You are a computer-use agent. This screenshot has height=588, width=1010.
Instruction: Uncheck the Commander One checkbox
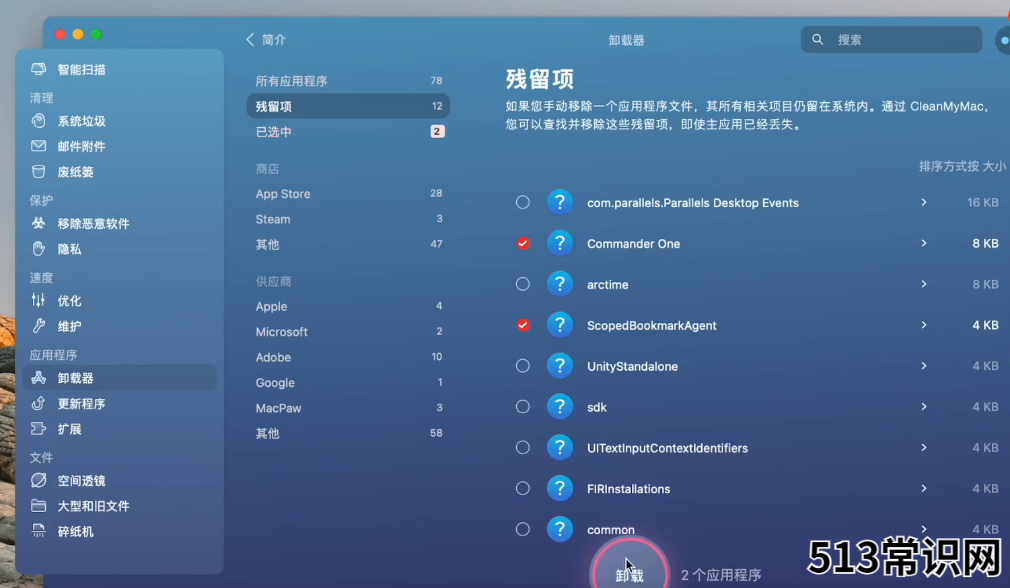(x=523, y=243)
